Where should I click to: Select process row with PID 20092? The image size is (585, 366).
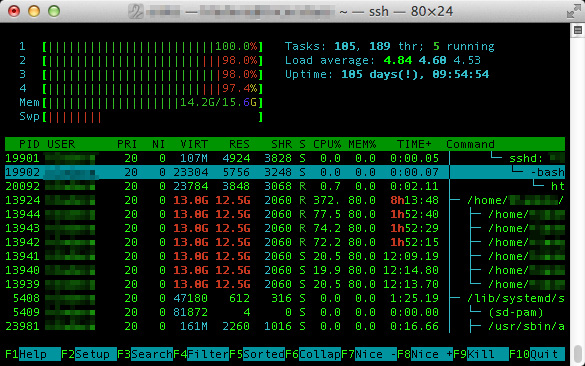pyautogui.click(x=285, y=186)
